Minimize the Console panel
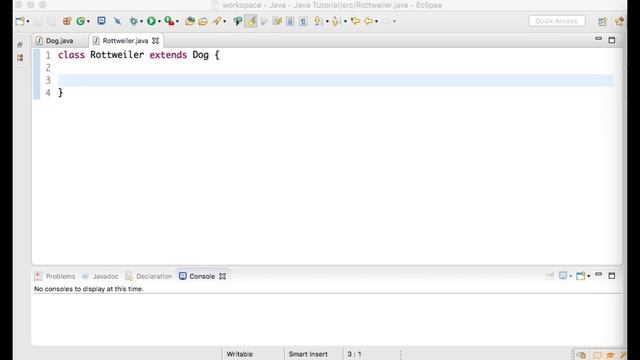Screen dimensions: 640x360 coord(598,275)
